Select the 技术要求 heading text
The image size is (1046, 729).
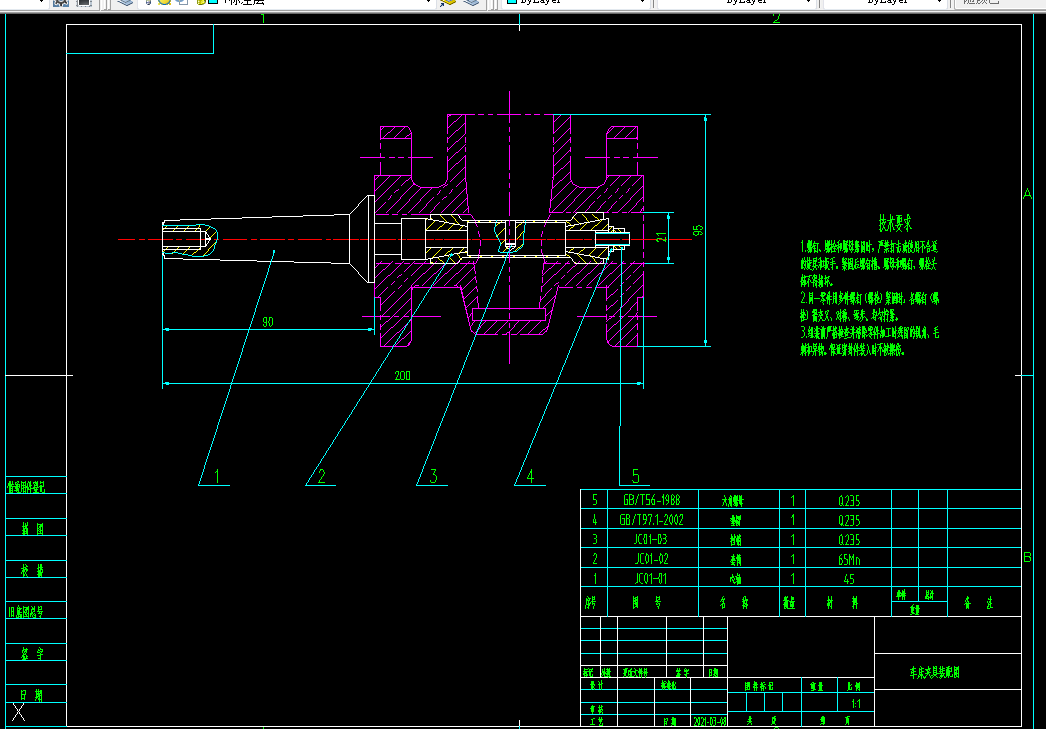[895, 223]
